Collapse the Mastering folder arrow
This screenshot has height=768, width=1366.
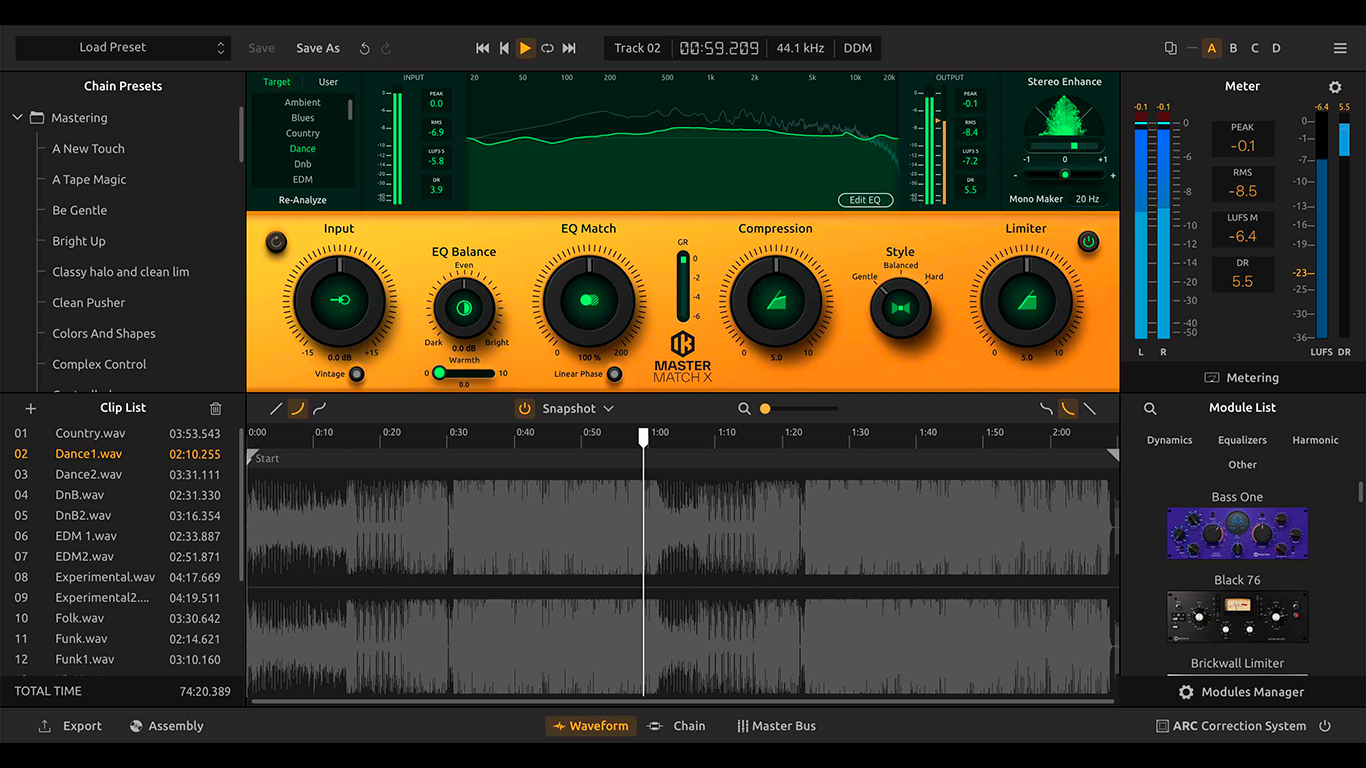(17, 118)
